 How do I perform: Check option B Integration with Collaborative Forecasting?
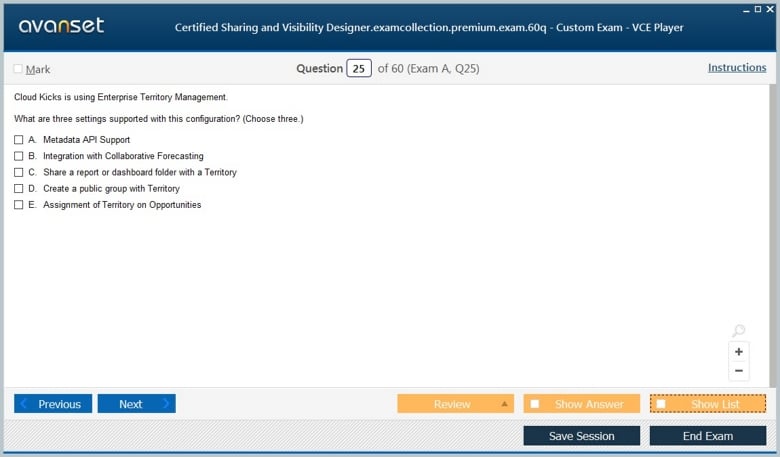(18, 156)
